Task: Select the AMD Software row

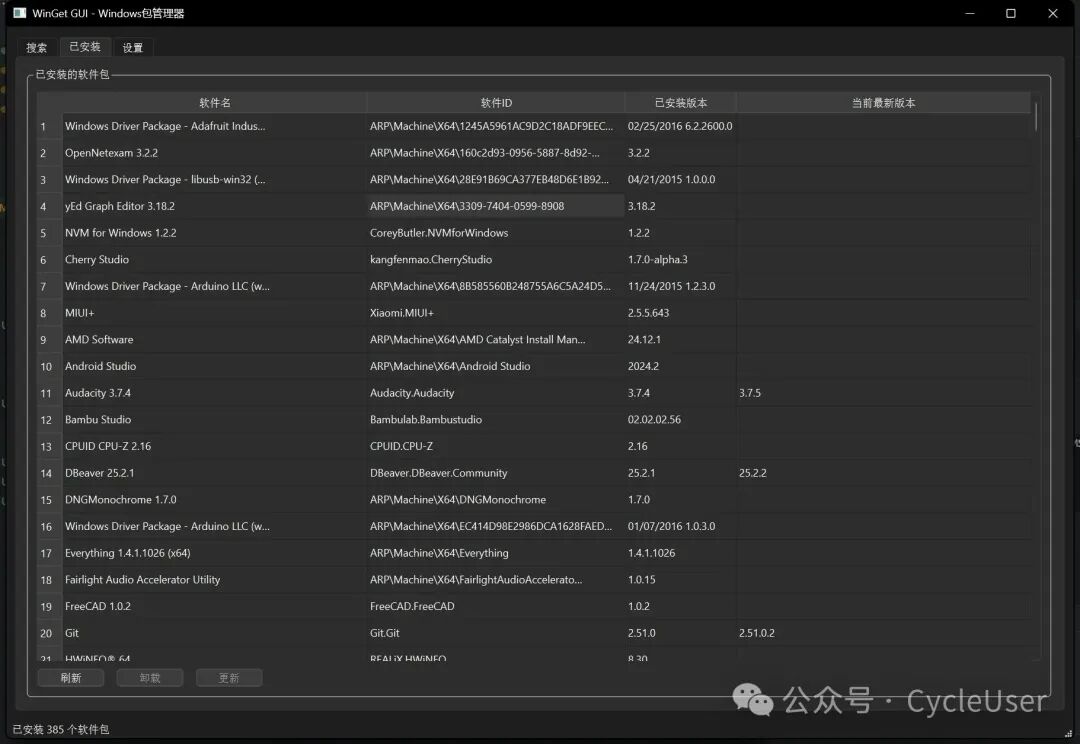Action: coord(534,340)
